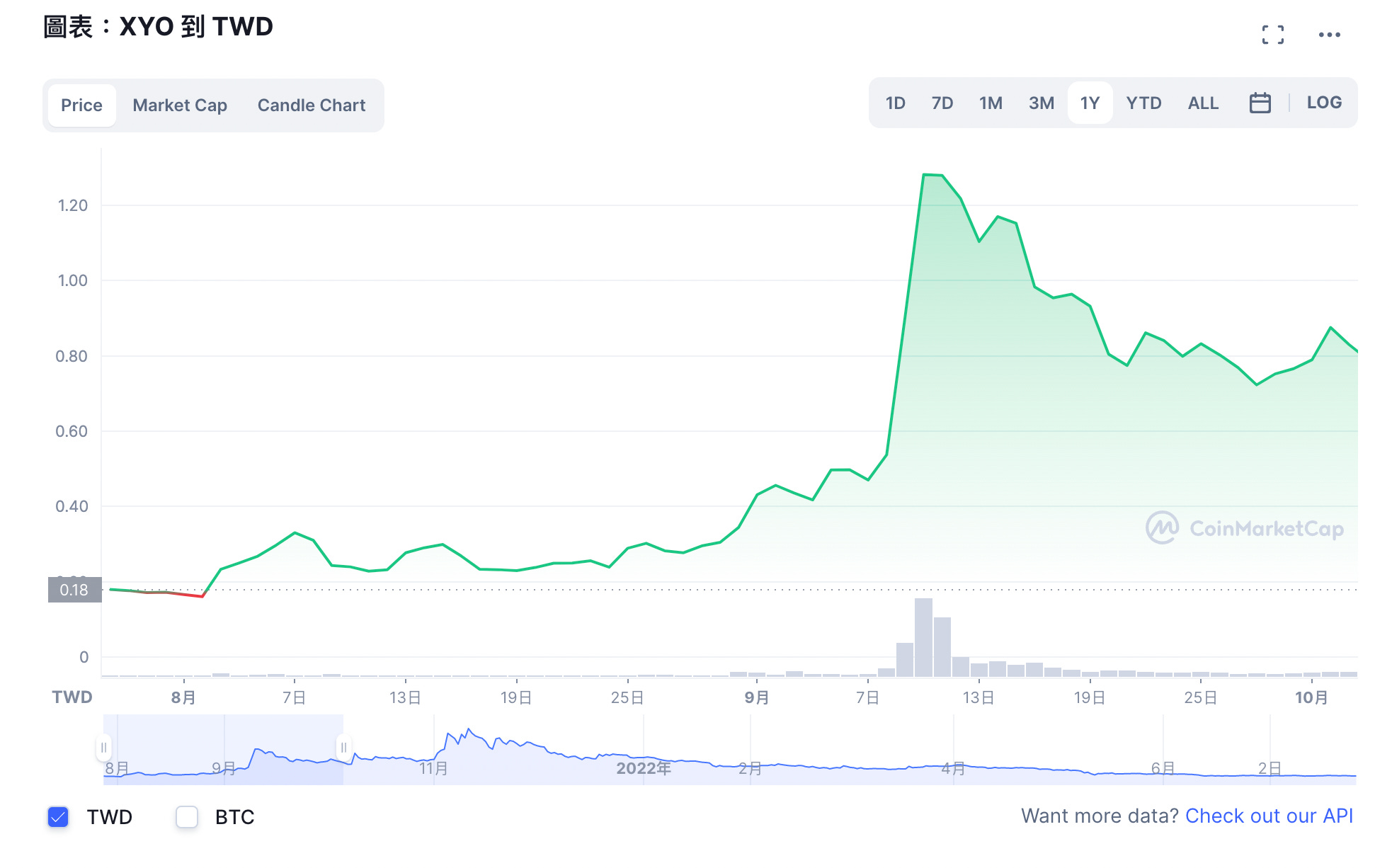Click the 0.18 price marker label

pos(73,589)
